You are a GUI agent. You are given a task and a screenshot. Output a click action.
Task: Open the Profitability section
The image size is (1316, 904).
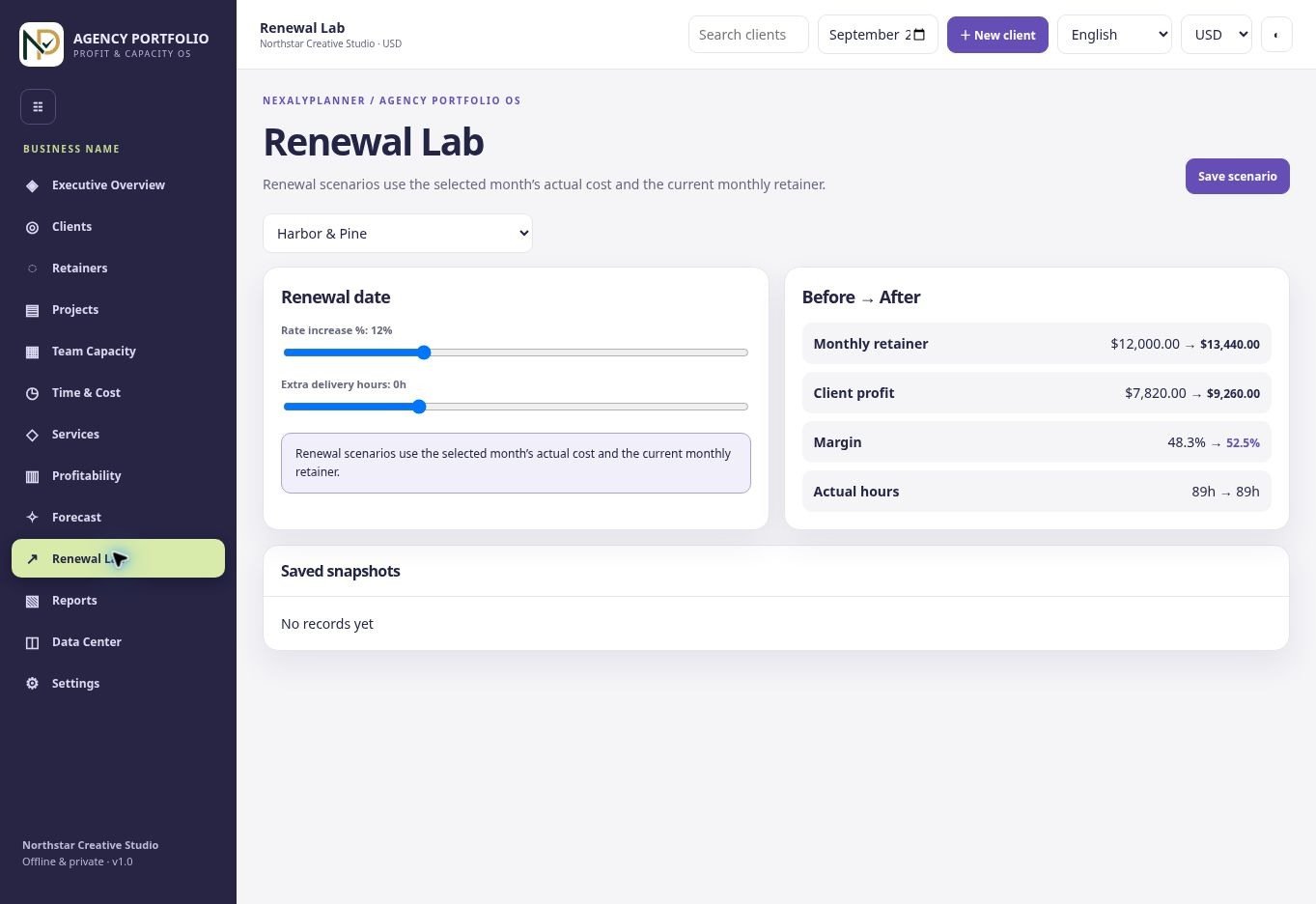pyautogui.click(x=118, y=476)
